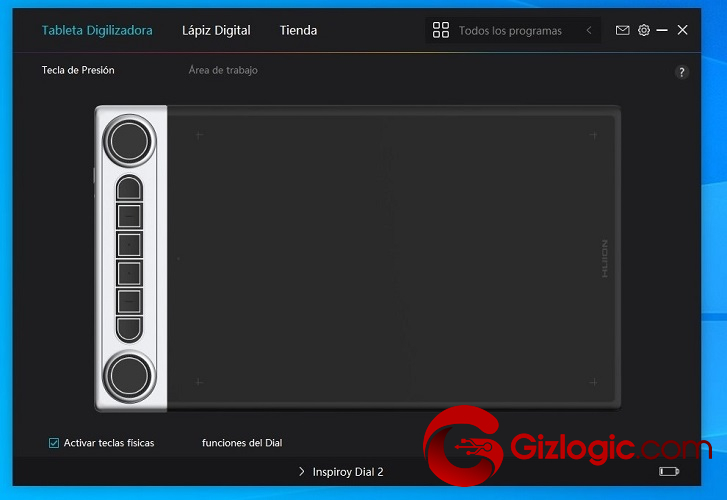This screenshot has width=727, height=500.
Task: Click the Inspiroy Dial 2 device name
Action: click(348, 472)
